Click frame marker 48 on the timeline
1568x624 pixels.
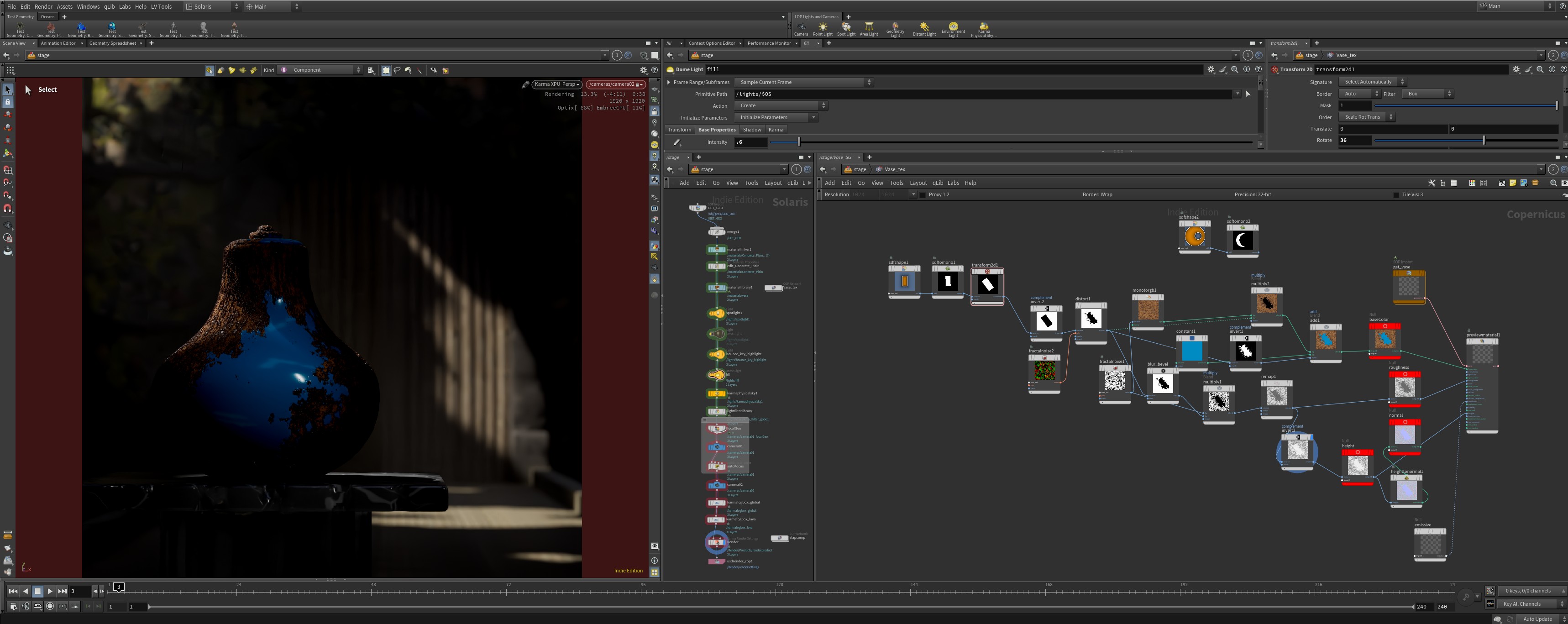point(373,585)
